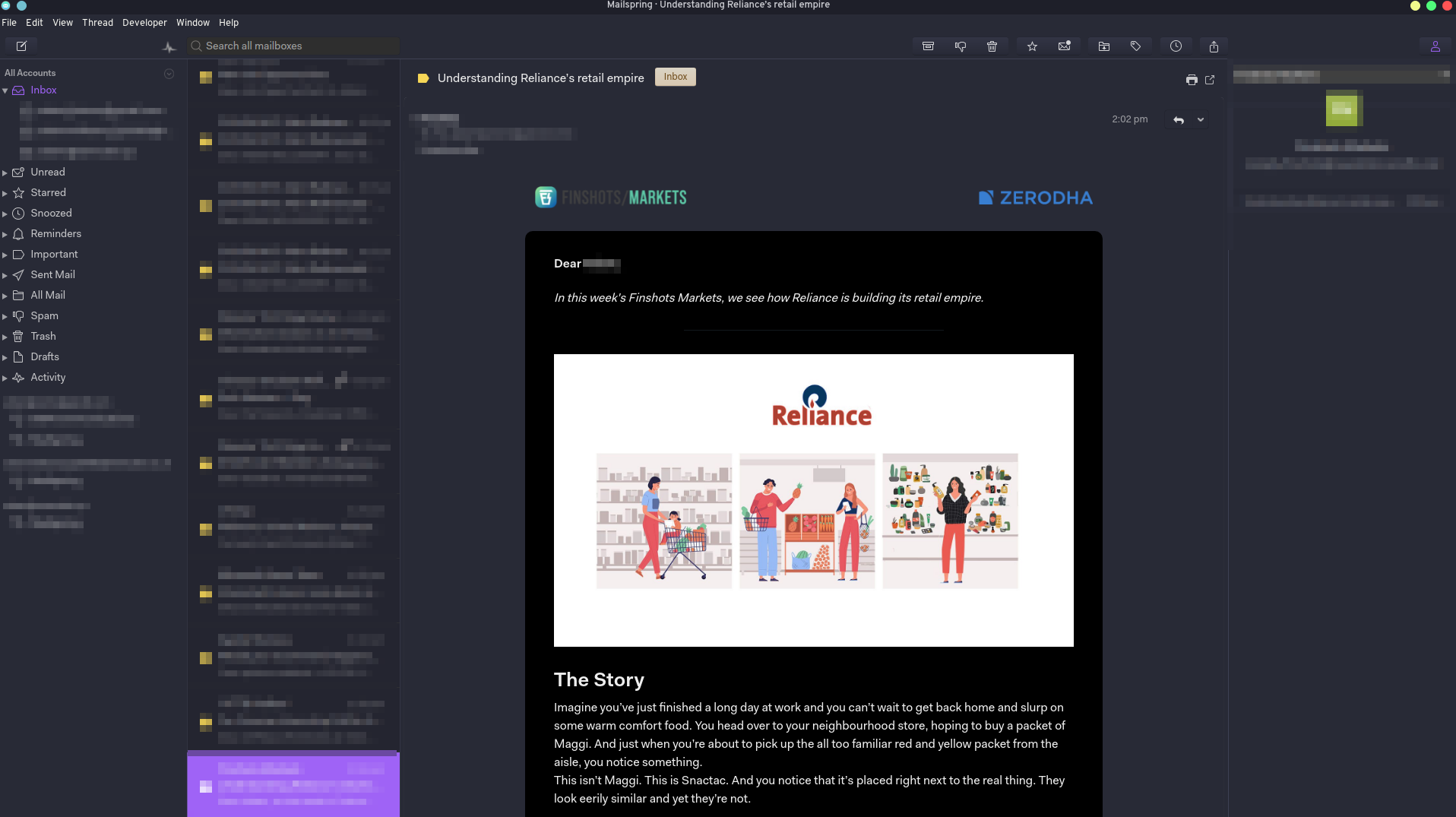
Task: Archive the open email
Action: 926,46
